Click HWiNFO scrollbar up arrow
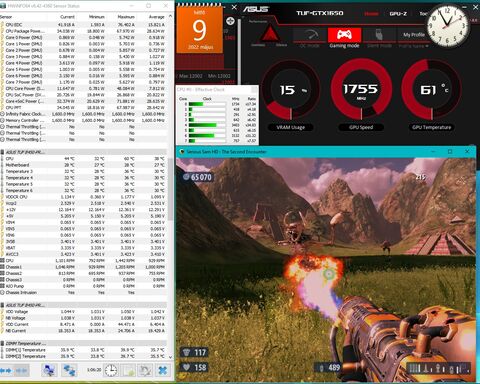This screenshot has height=384, width=480. pyautogui.click(x=170, y=16)
